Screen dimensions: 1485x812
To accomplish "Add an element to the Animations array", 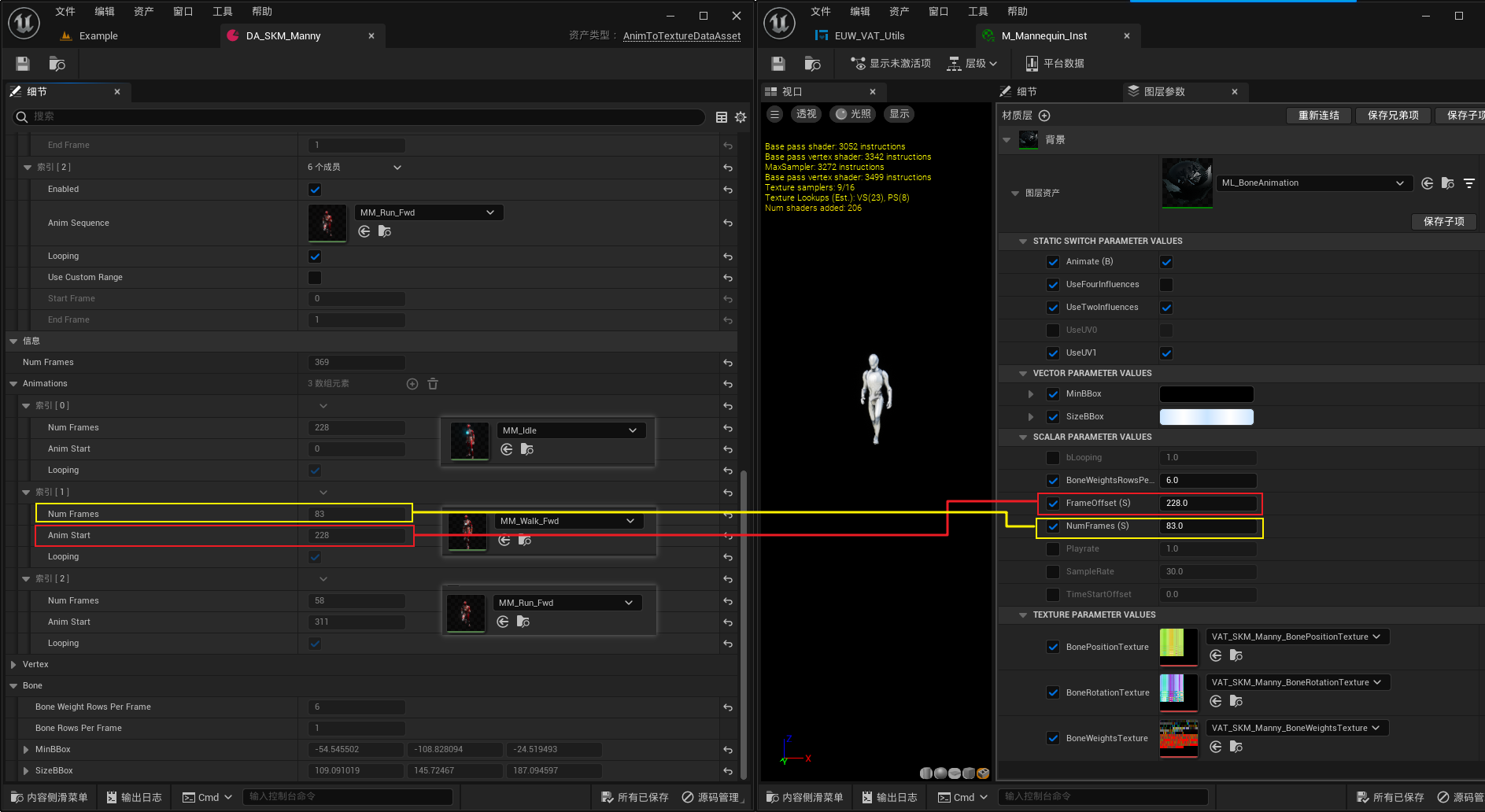I will [412, 384].
